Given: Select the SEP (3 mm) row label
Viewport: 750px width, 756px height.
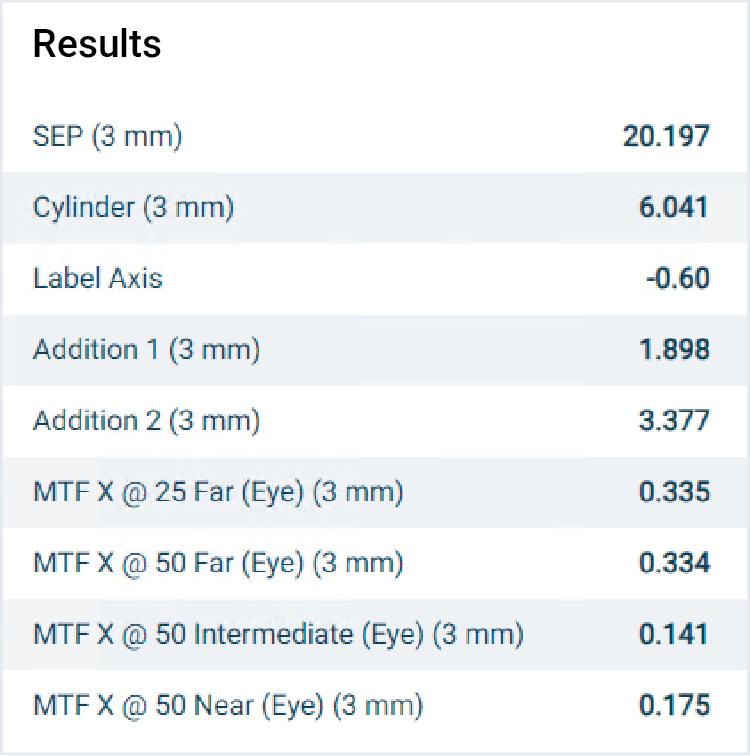Looking at the screenshot, I should click(x=108, y=137).
